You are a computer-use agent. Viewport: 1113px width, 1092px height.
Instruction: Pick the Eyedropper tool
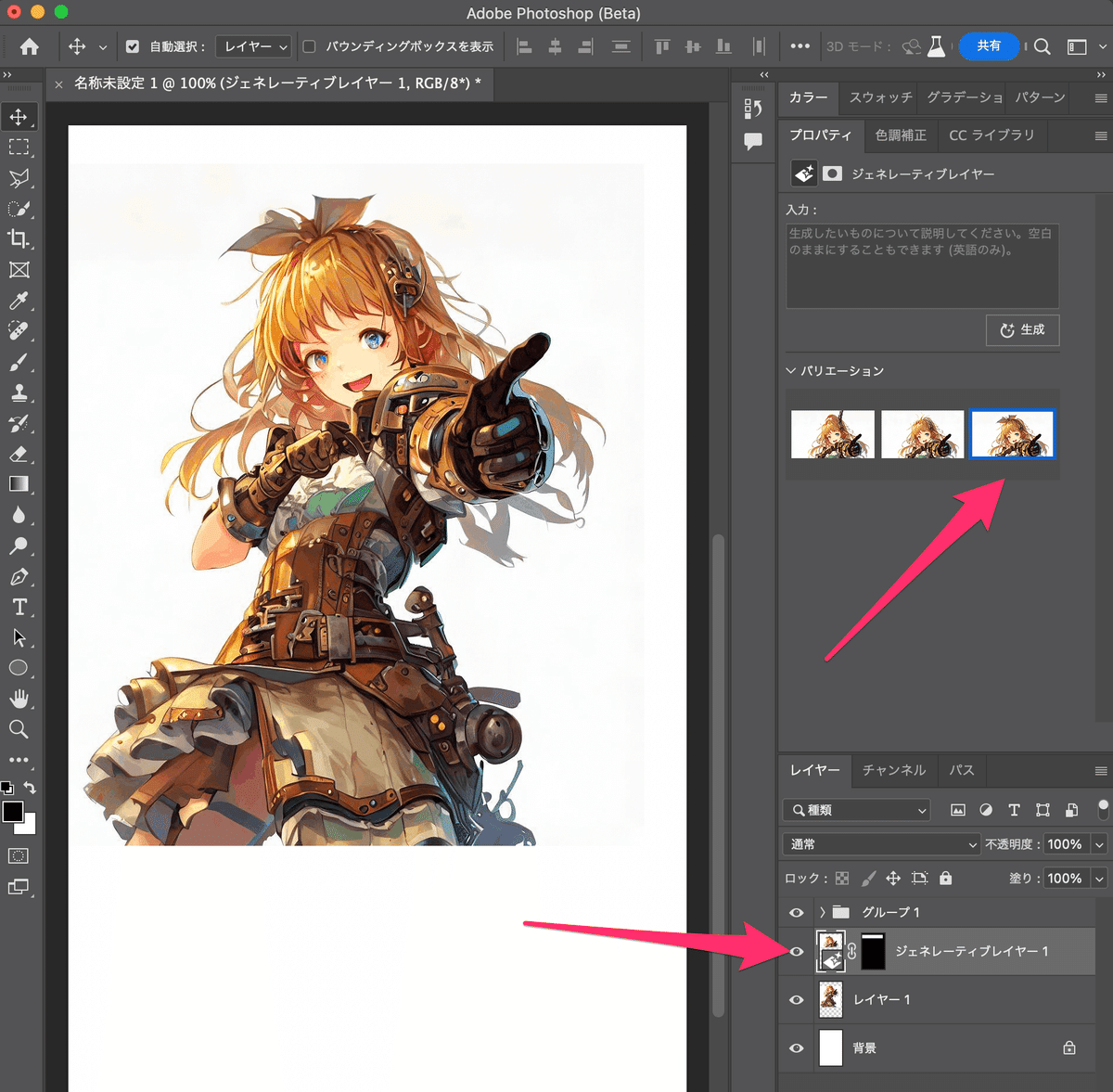point(20,300)
